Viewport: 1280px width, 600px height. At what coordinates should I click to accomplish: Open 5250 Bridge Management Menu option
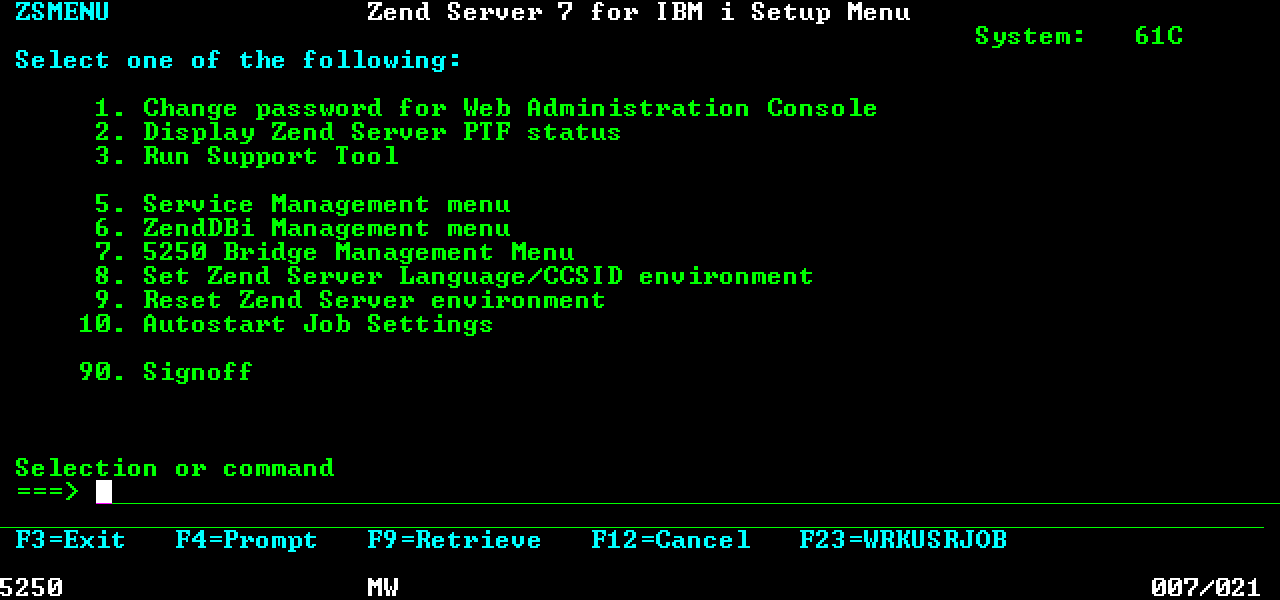334,252
